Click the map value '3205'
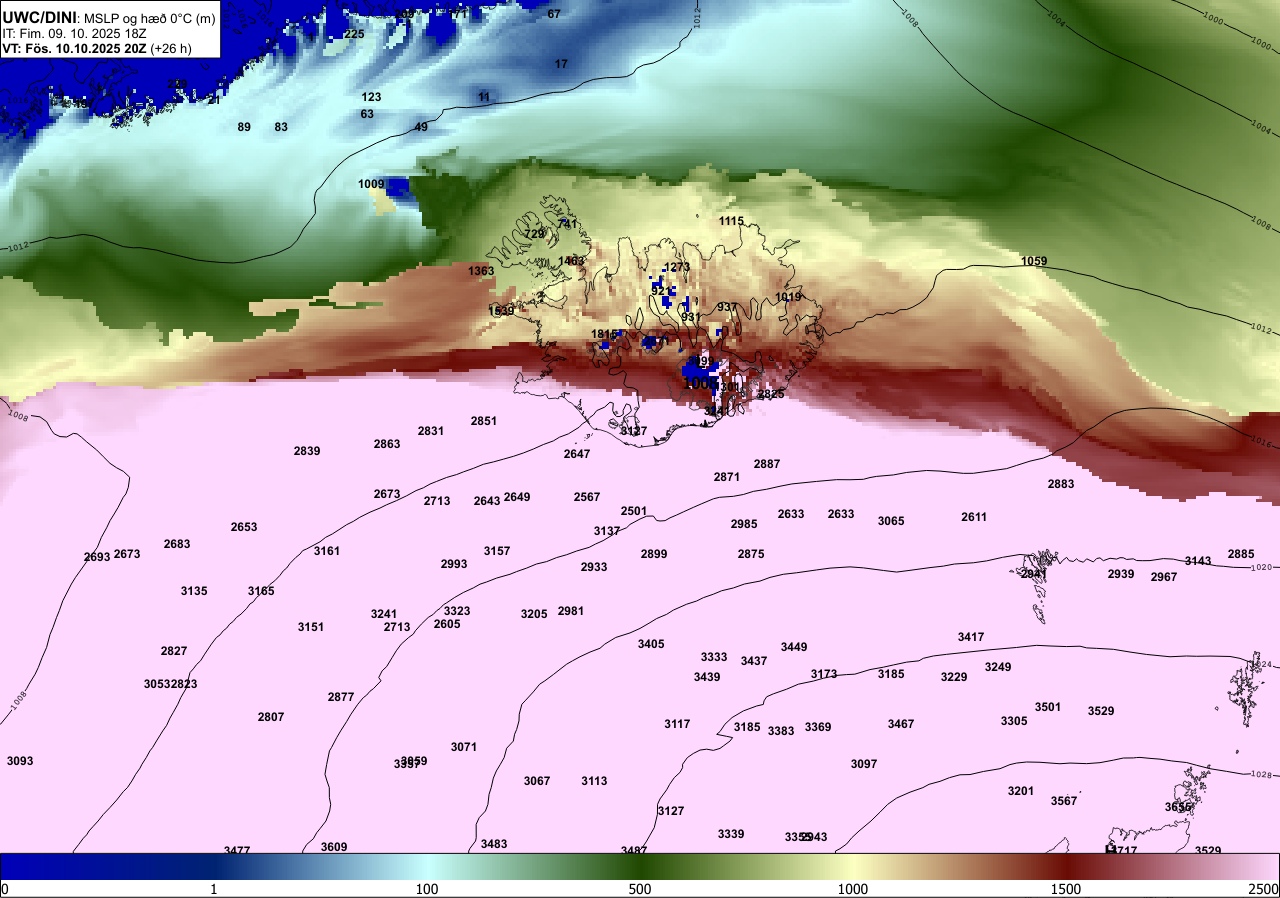This screenshot has width=1280, height=898. point(534,614)
